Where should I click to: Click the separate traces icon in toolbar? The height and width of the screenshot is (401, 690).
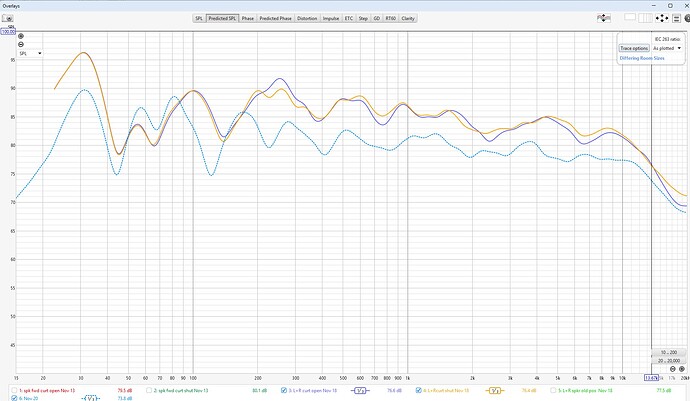pos(602,18)
